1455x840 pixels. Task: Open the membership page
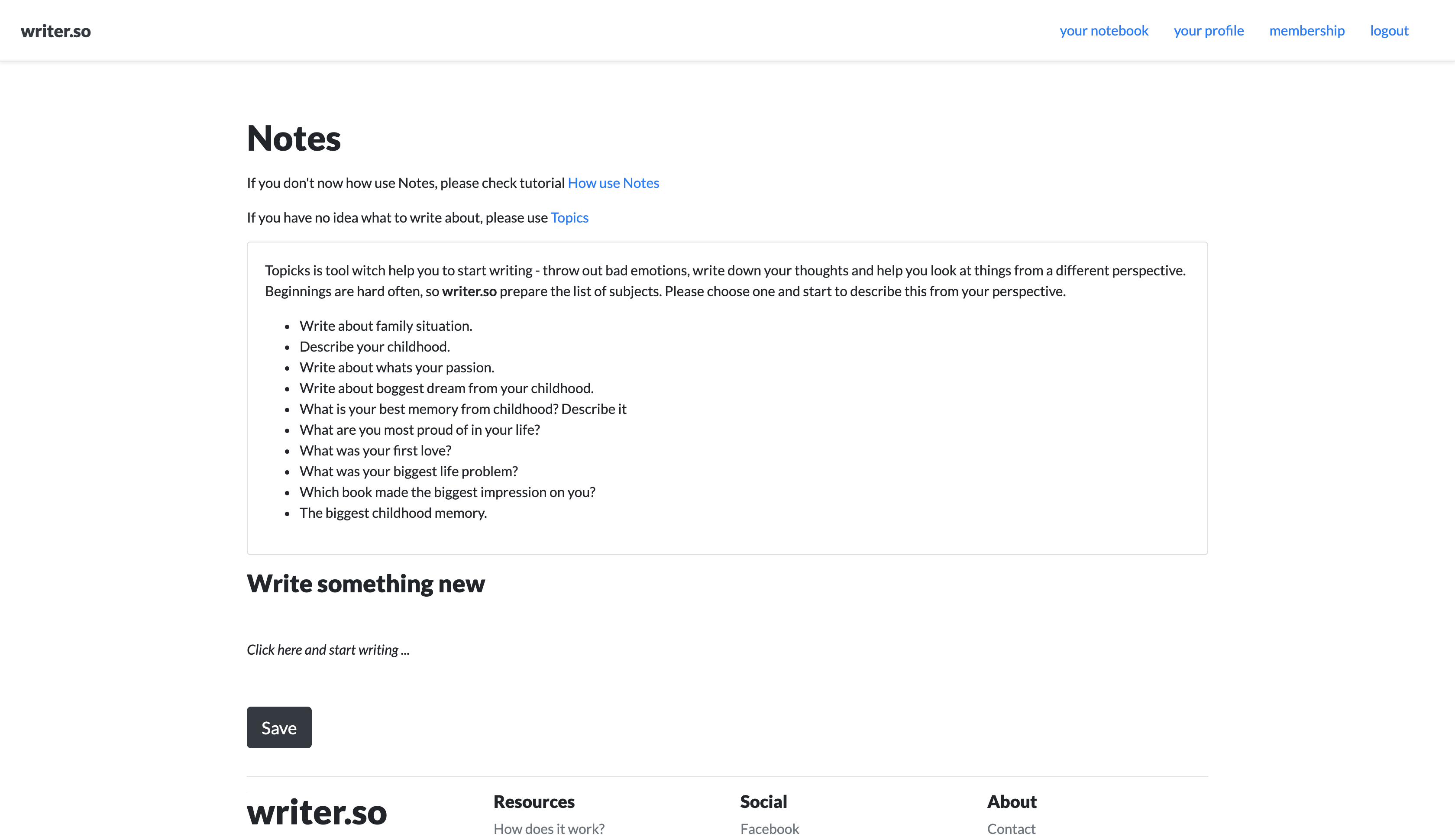tap(1307, 31)
